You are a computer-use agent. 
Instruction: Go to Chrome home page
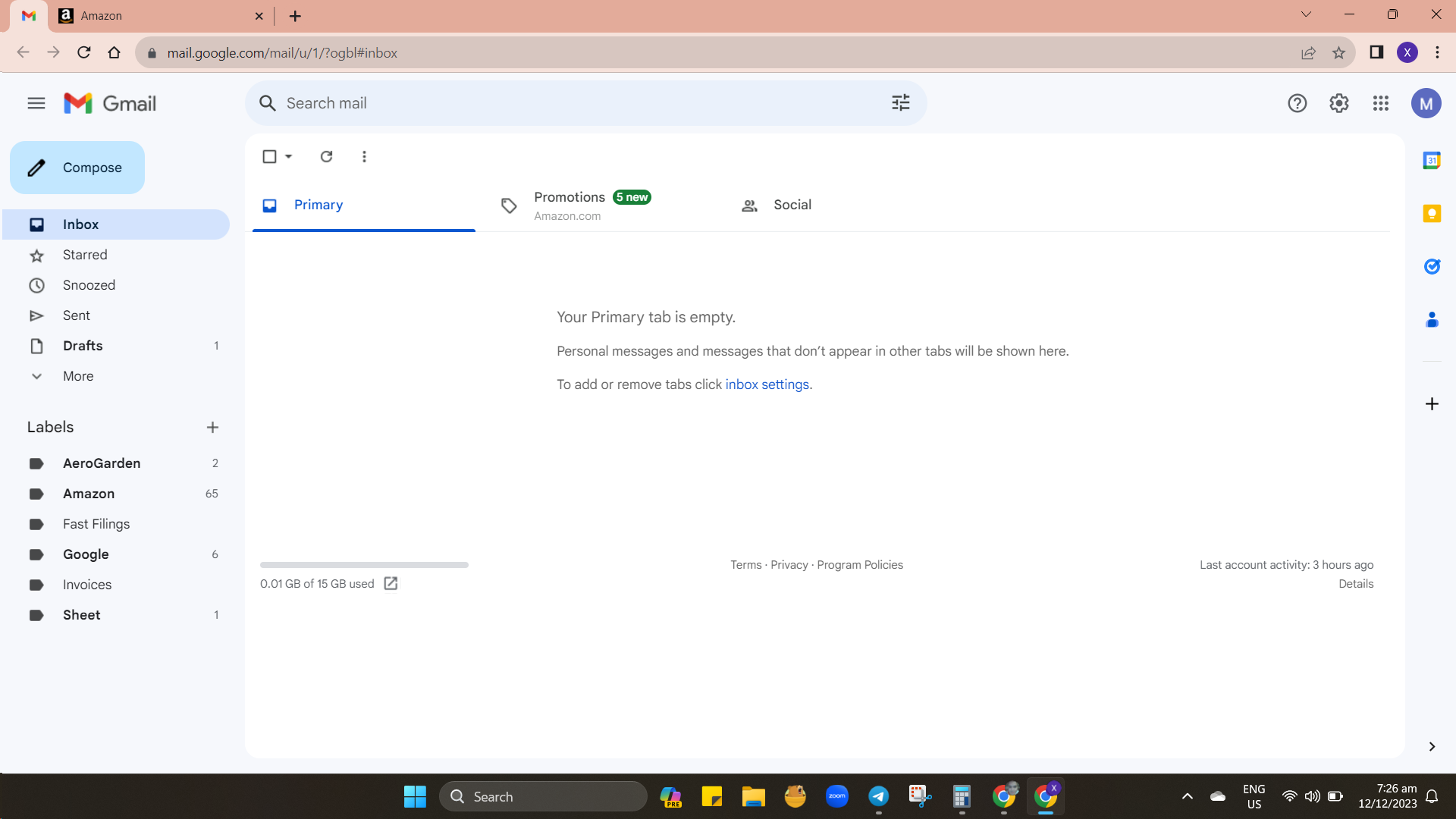pyautogui.click(x=115, y=53)
